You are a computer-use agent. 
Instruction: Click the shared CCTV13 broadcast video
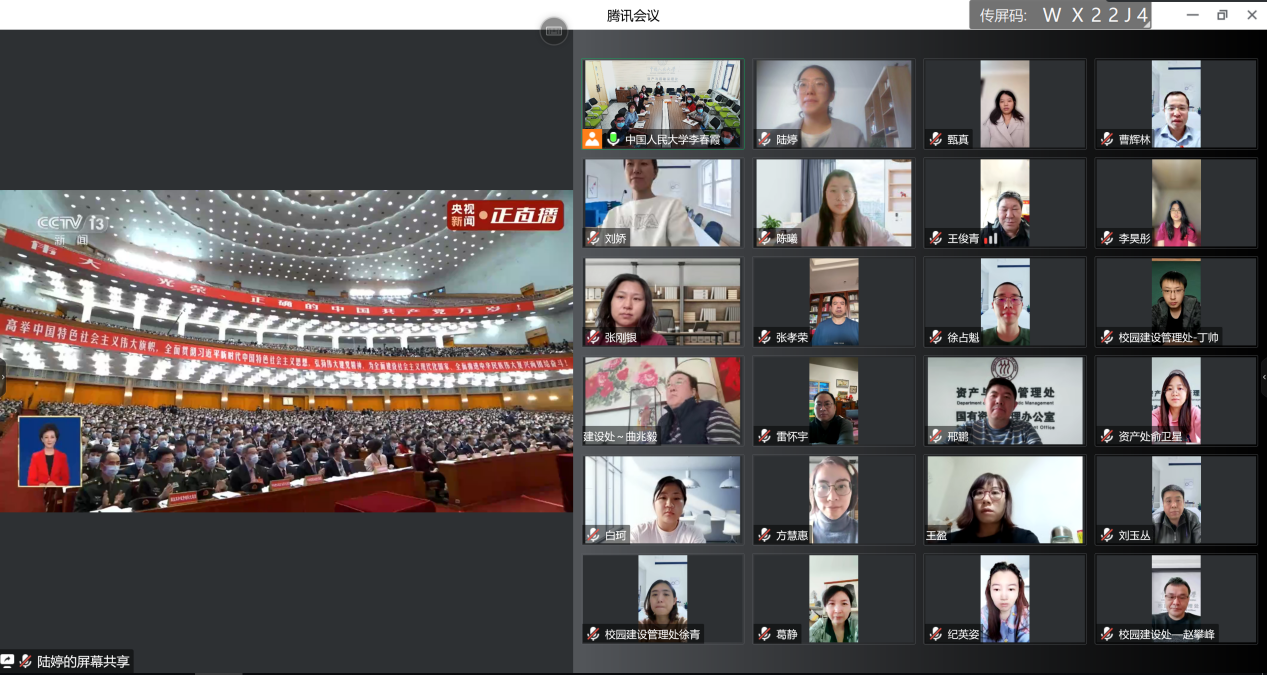286,351
